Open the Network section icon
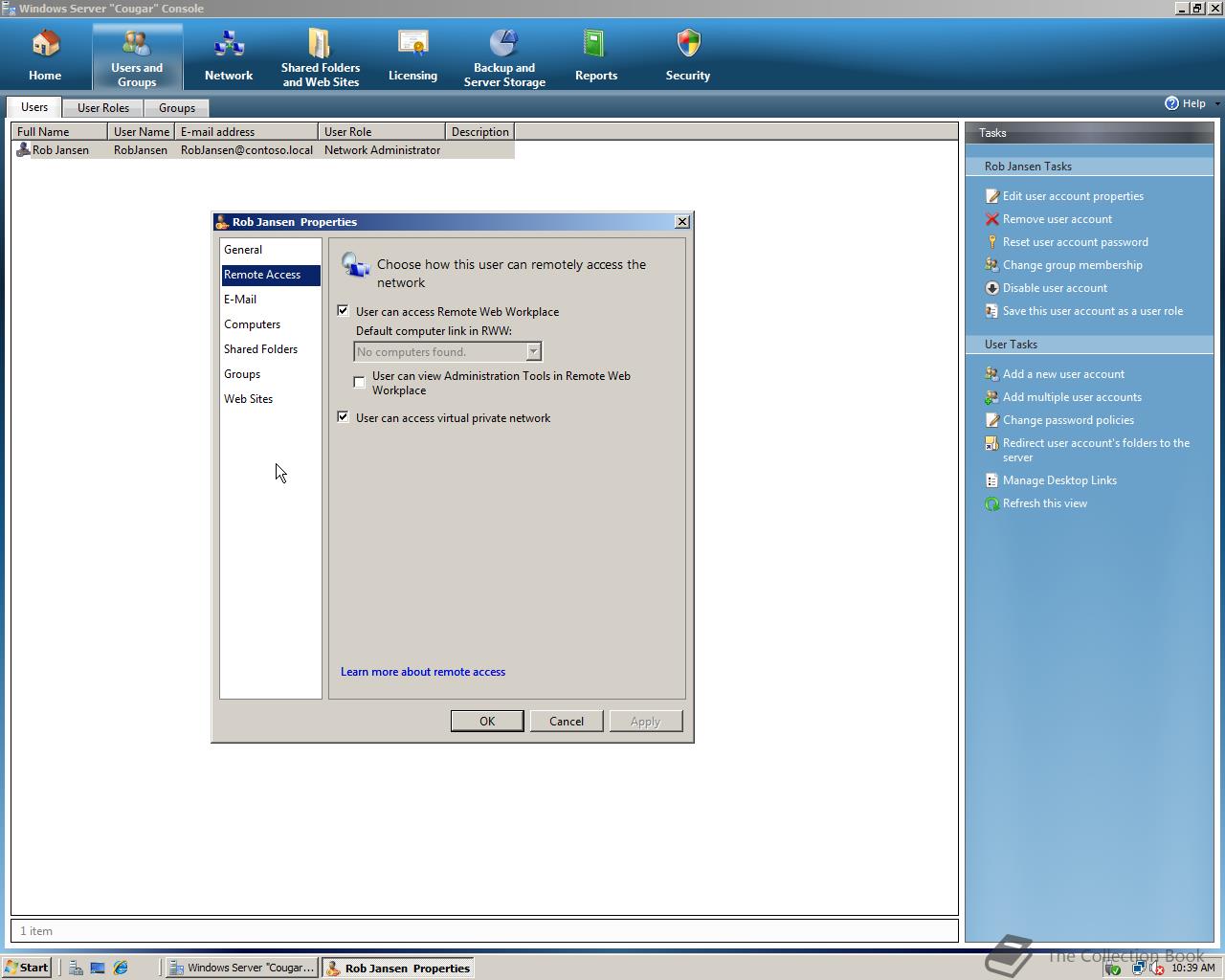The width and height of the screenshot is (1225, 980). point(229,44)
